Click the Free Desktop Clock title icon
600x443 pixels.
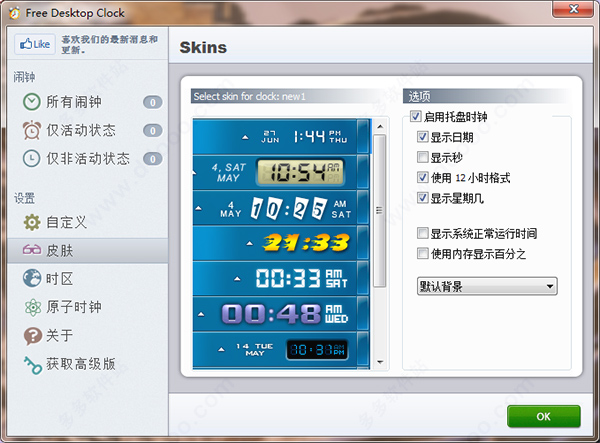pos(15,13)
